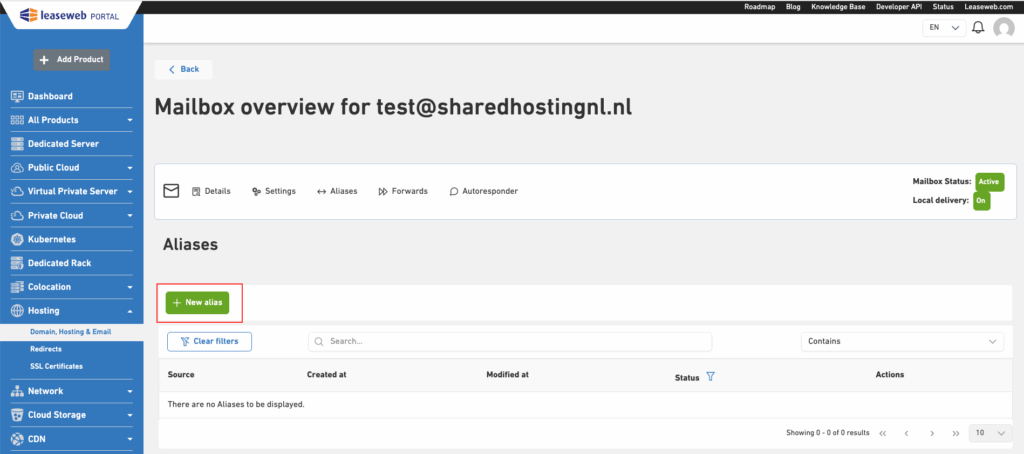Viewport: 1024px width, 454px height.
Task: Click the Hosting globe icon
Action: (x=18, y=311)
